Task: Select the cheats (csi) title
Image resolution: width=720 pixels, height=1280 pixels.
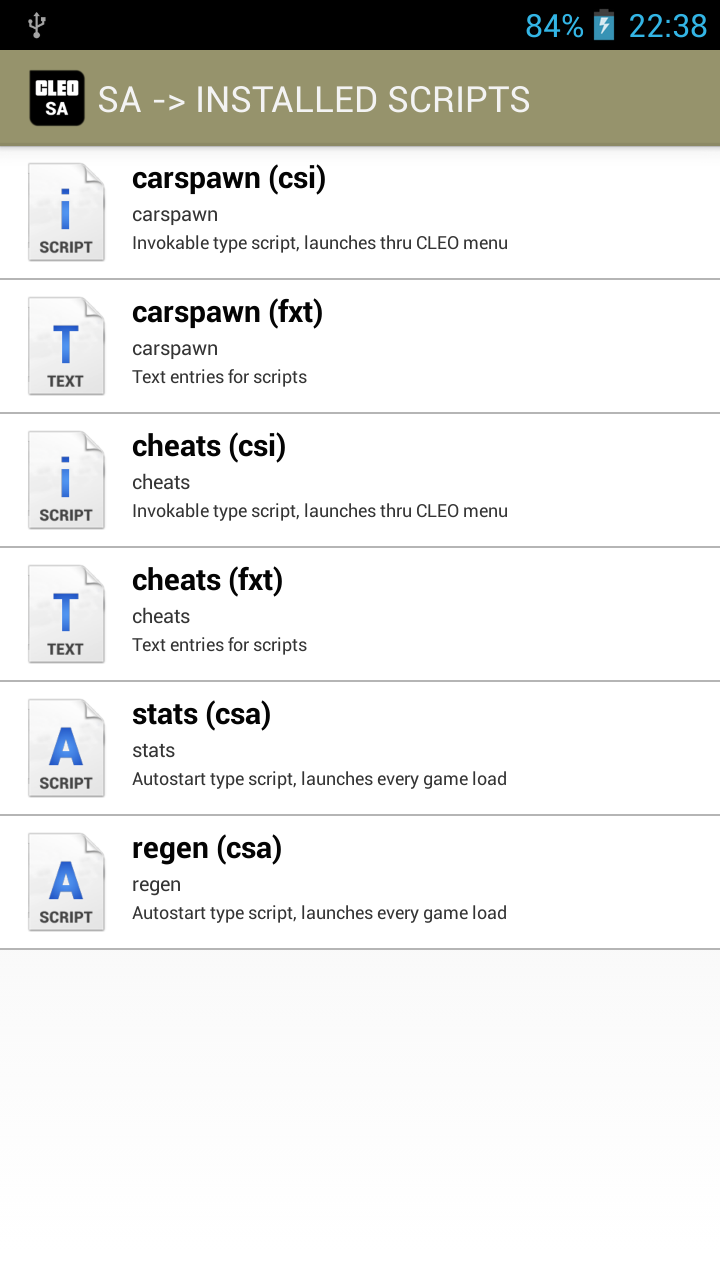Action: [209, 446]
